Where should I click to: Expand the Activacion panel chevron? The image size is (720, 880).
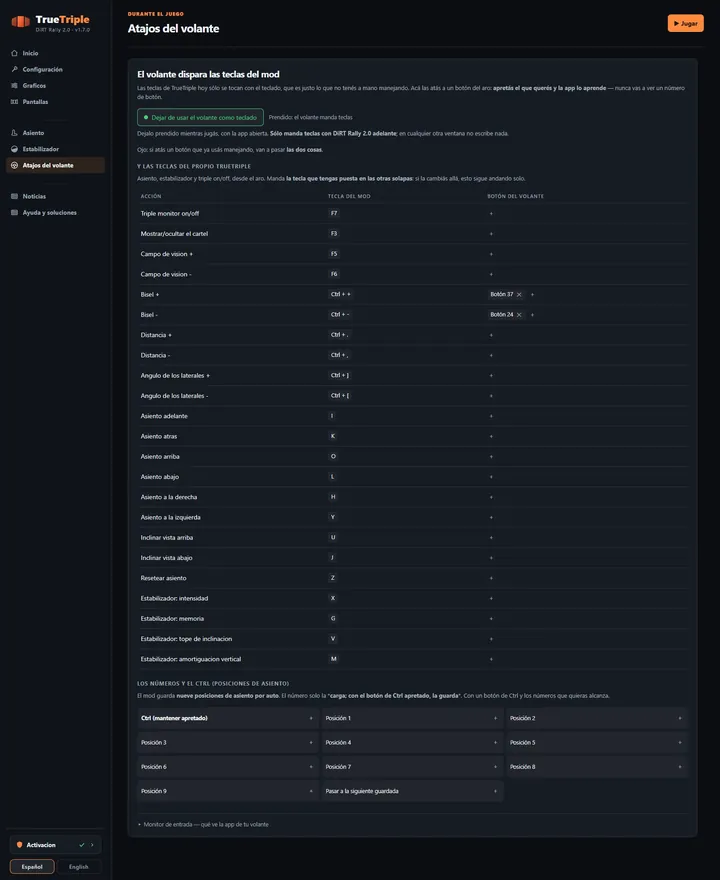click(x=93, y=845)
